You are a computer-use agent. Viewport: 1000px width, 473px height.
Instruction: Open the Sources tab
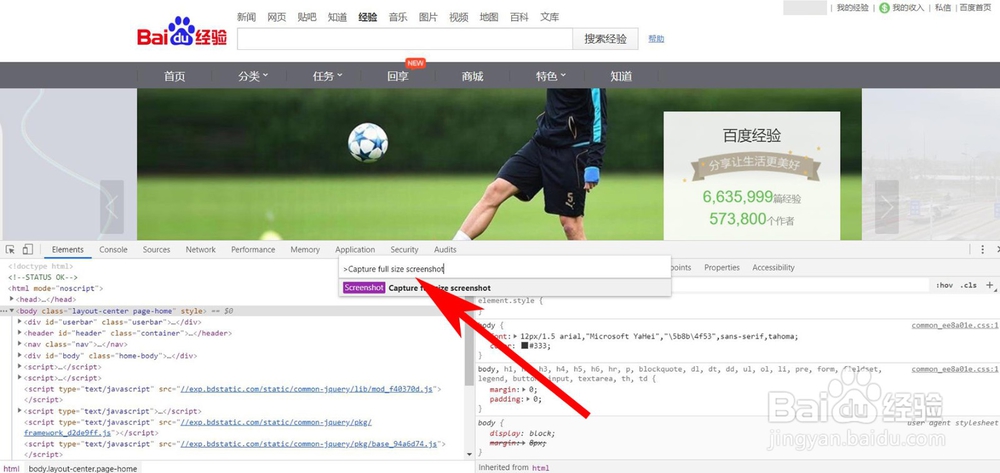point(156,249)
